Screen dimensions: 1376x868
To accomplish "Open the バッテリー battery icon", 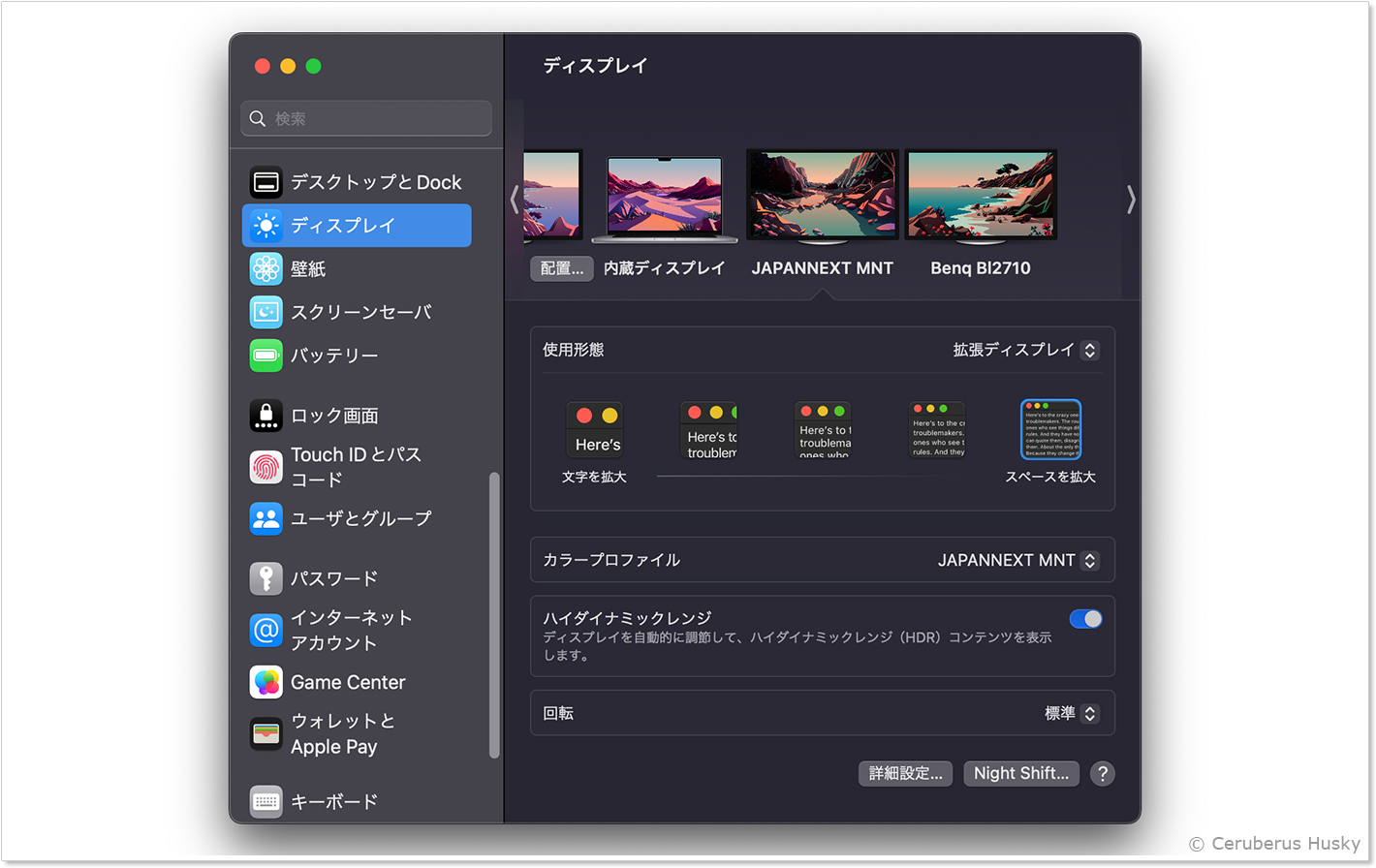I will 266,356.
